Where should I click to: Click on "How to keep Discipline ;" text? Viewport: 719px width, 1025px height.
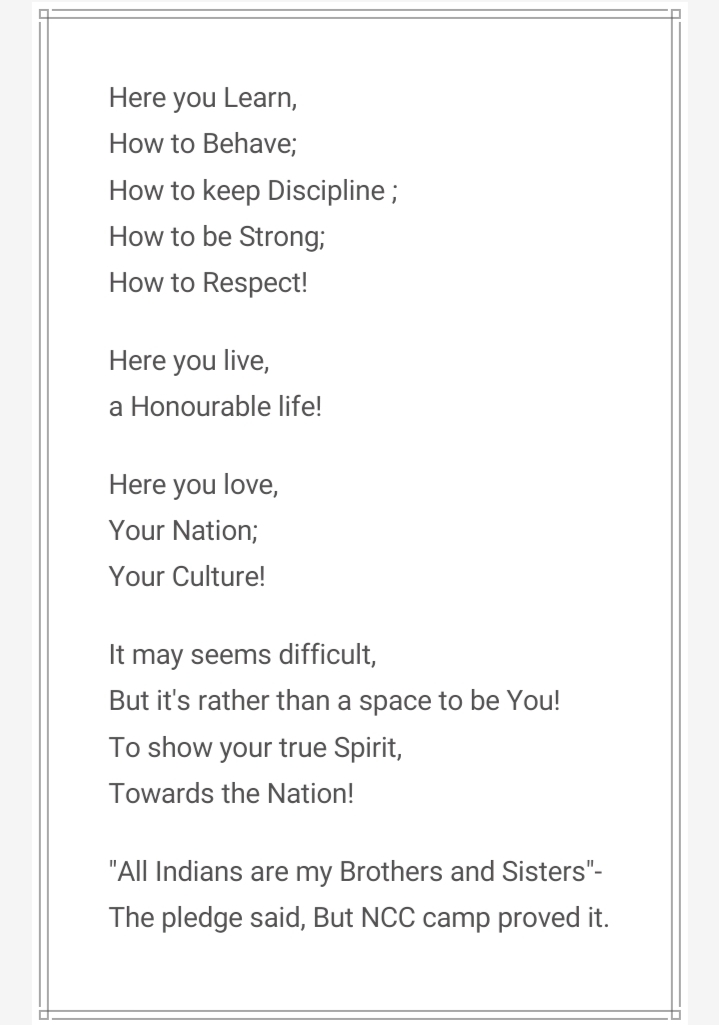[252, 190]
